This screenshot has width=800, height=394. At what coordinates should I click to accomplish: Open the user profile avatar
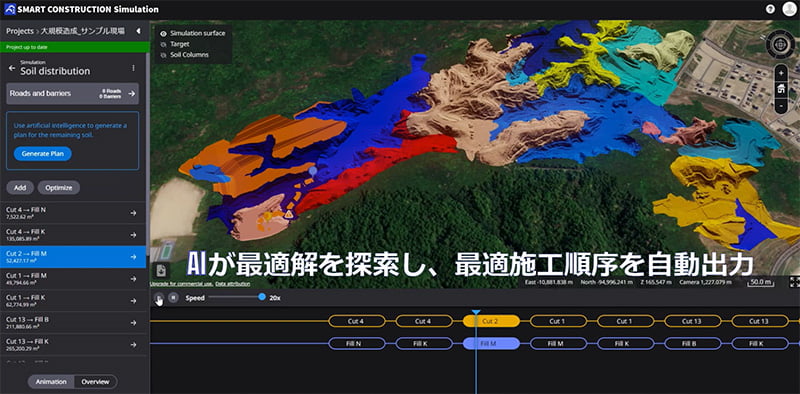(789, 9)
